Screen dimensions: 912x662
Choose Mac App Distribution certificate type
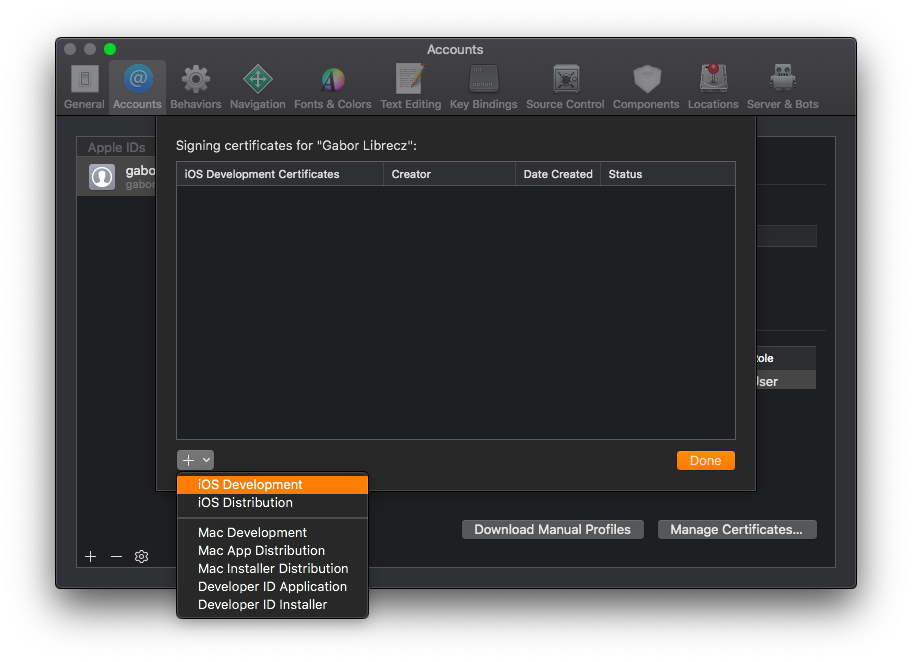pos(272,550)
